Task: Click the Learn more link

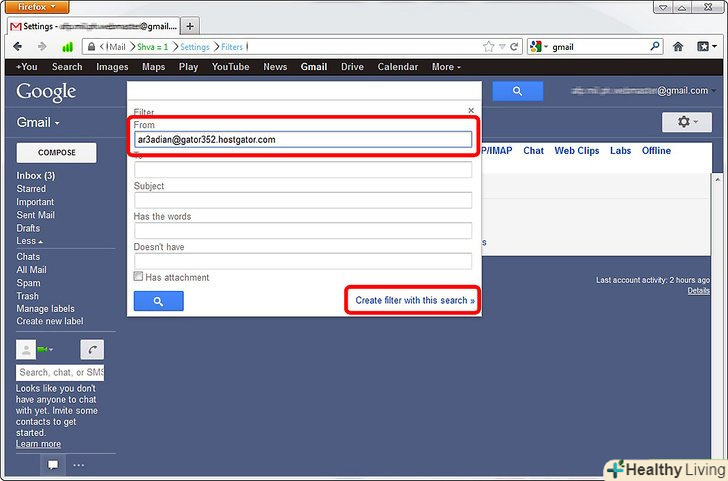Action: (x=38, y=444)
